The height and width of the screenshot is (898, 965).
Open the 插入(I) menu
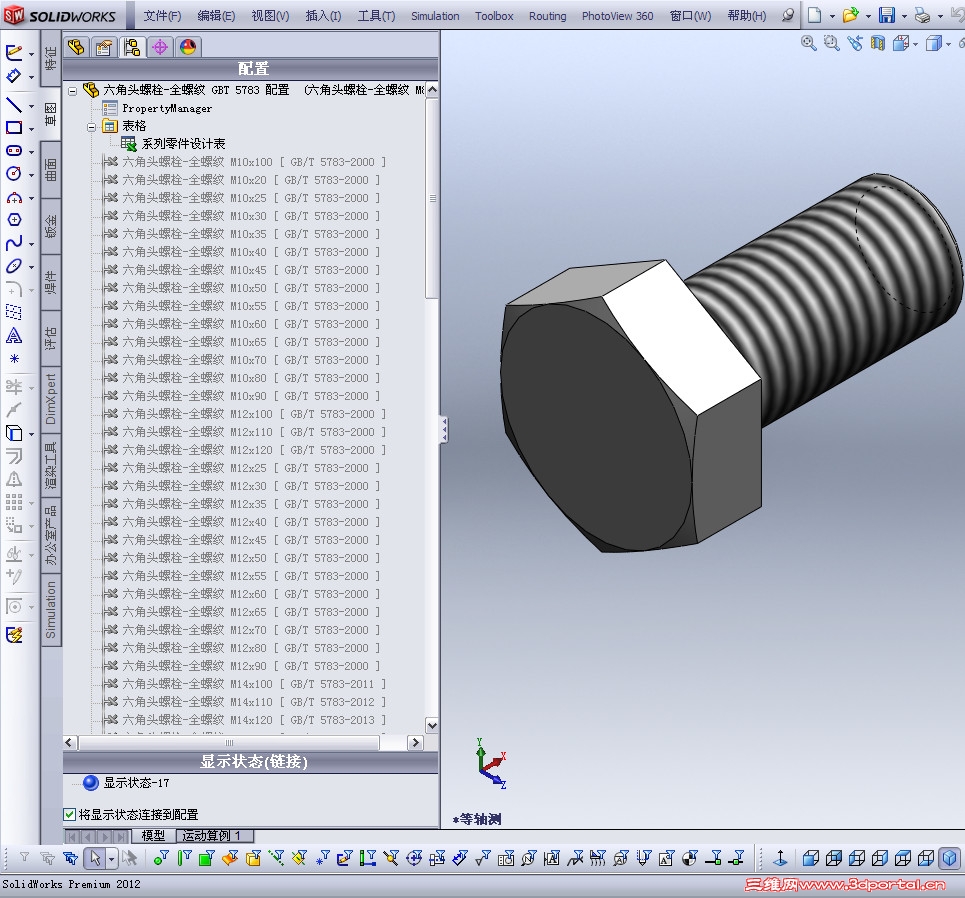coord(323,16)
